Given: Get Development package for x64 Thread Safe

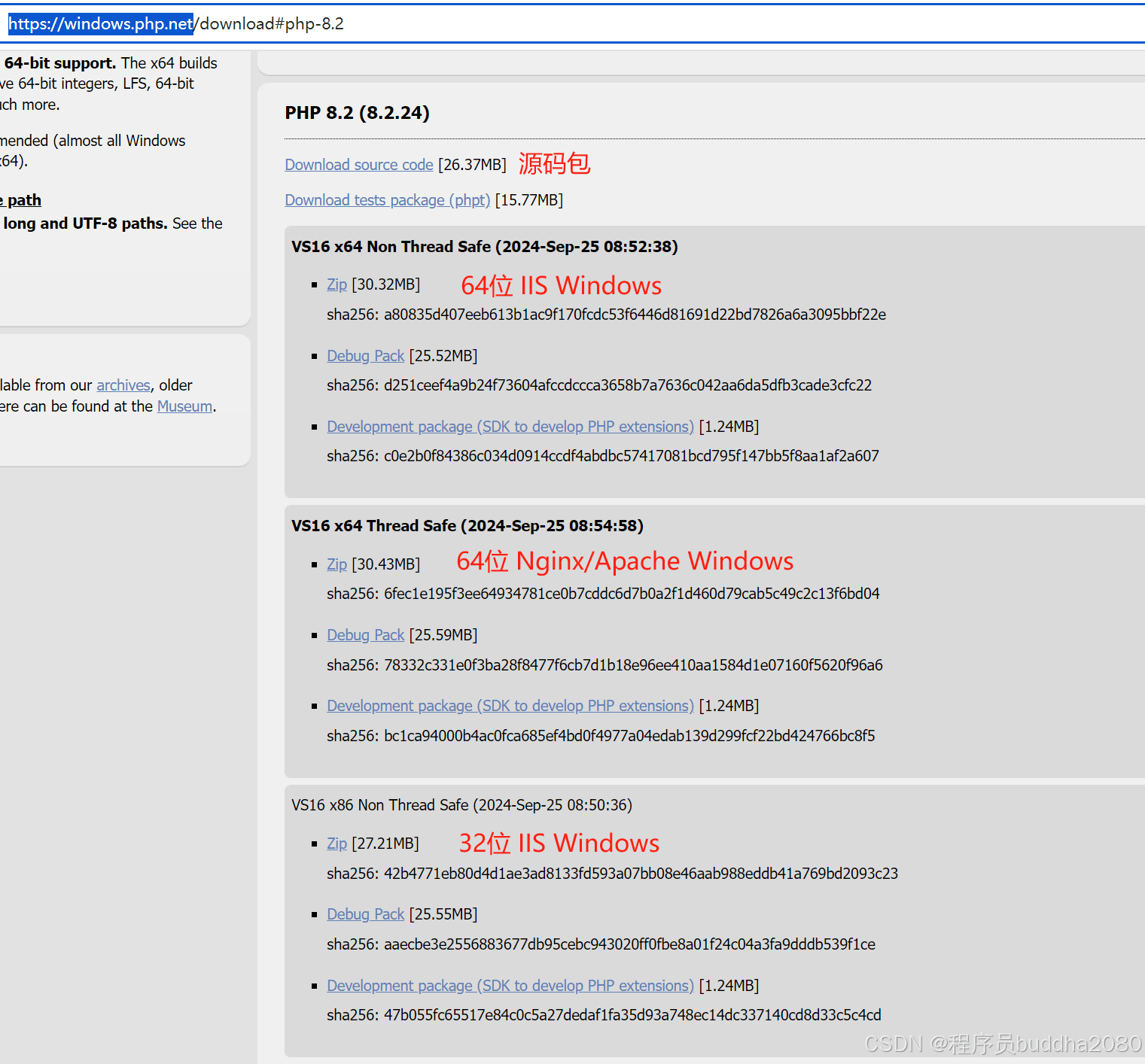Looking at the screenshot, I should pos(510,706).
